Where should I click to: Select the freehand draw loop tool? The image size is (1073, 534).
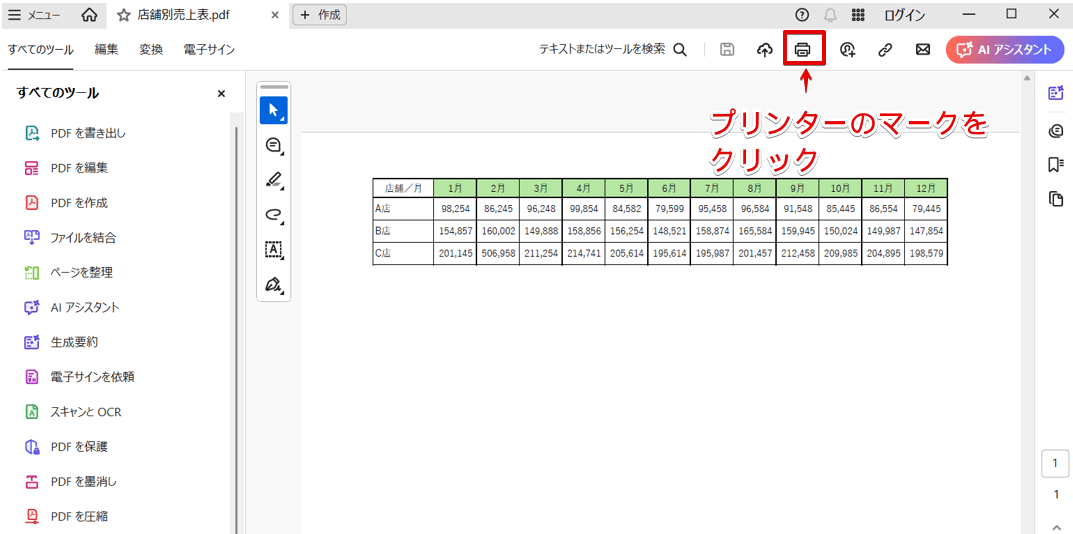[274, 215]
